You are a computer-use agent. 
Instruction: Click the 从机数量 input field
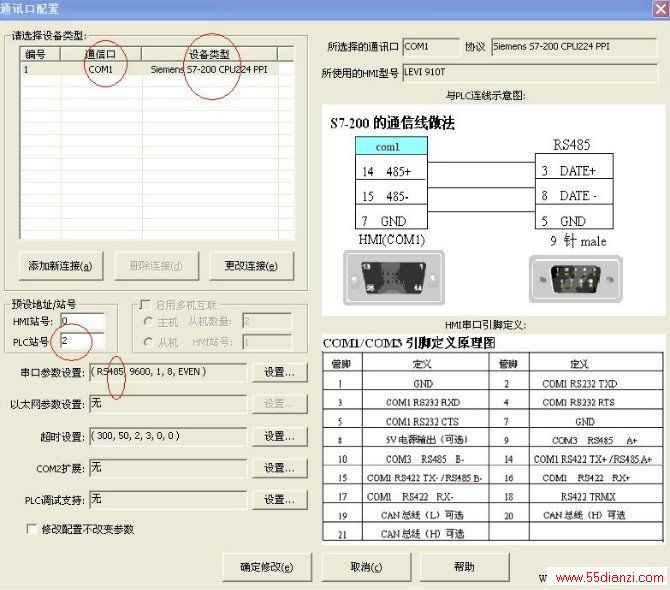click(x=267, y=321)
